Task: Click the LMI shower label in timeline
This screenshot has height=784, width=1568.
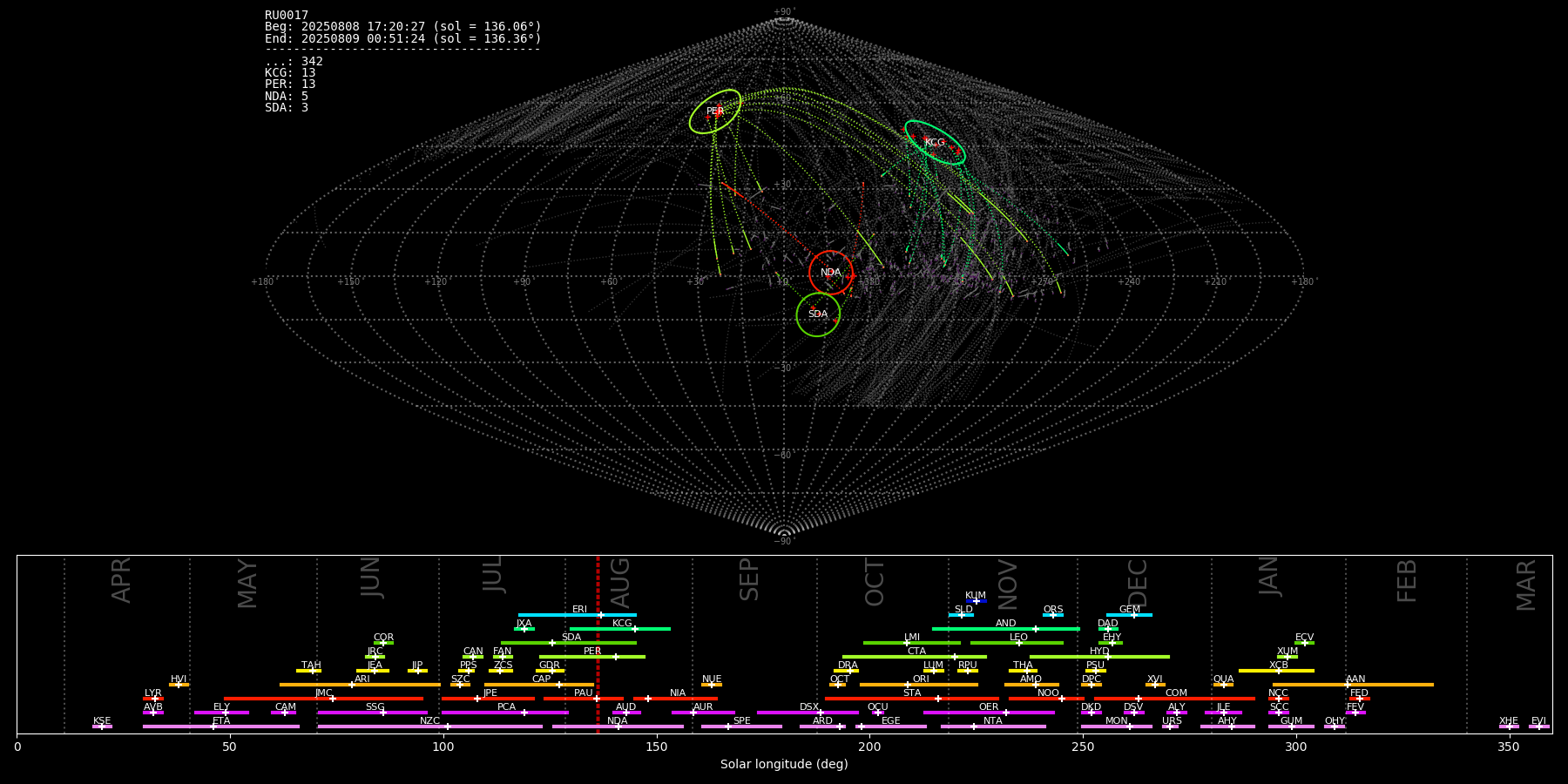Action: coord(912,638)
